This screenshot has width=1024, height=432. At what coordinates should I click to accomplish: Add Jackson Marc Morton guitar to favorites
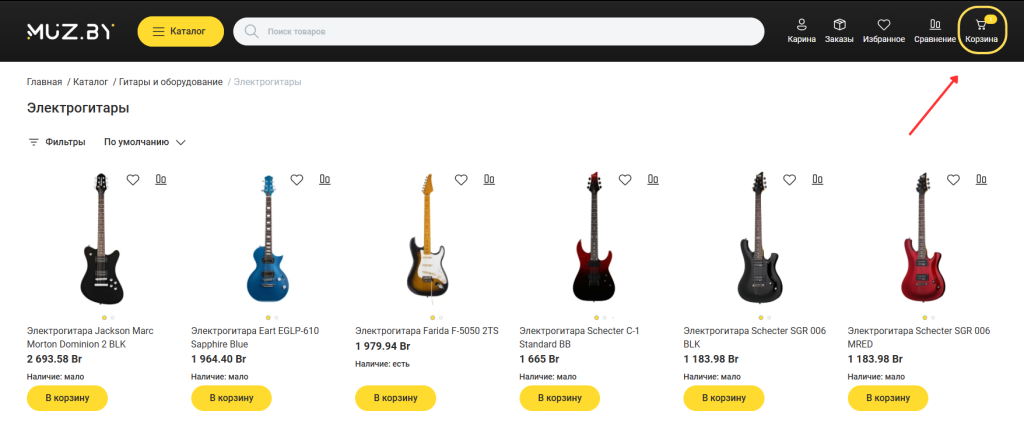[133, 180]
